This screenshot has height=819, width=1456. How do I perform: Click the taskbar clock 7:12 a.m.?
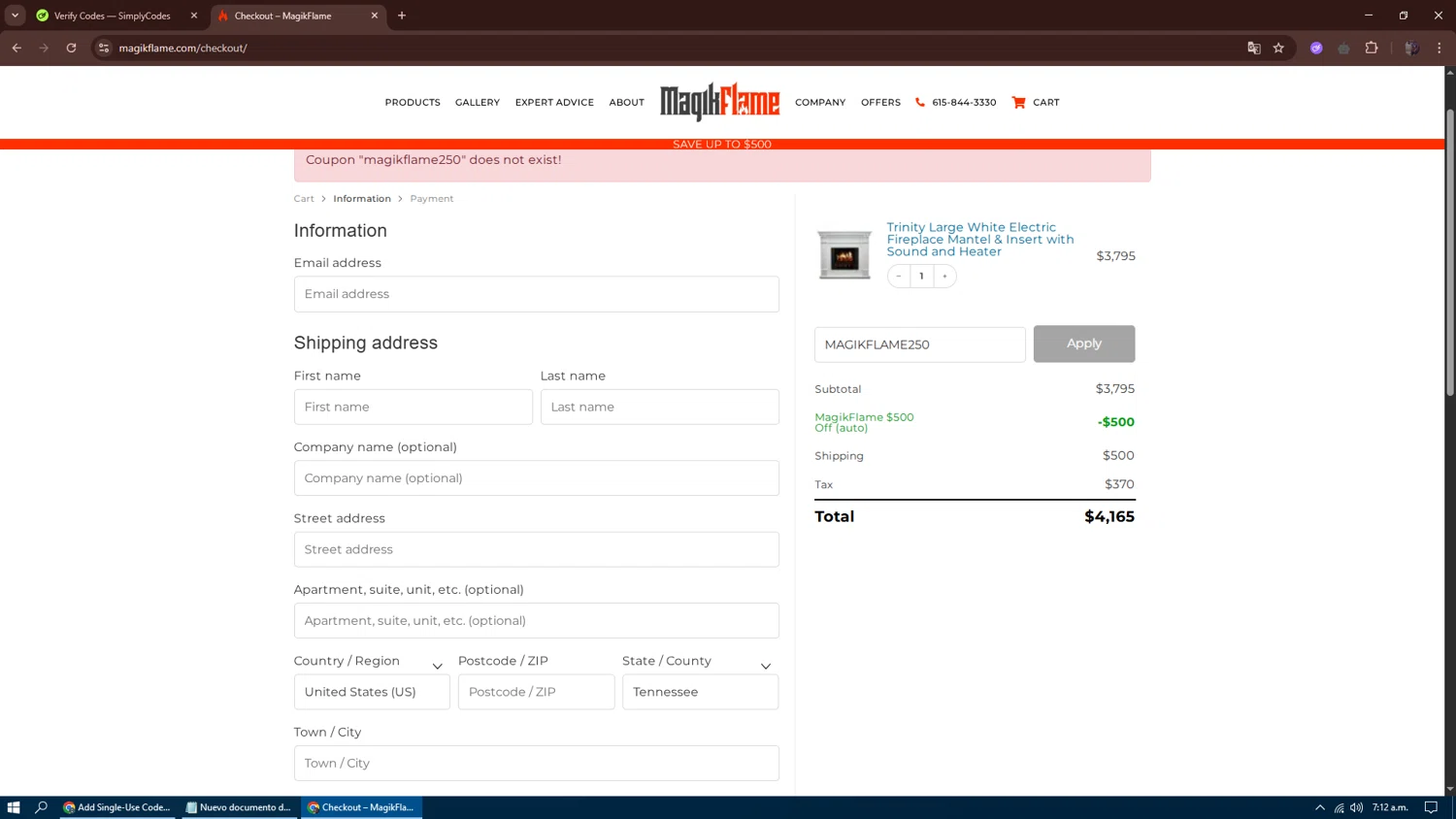click(1390, 807)
